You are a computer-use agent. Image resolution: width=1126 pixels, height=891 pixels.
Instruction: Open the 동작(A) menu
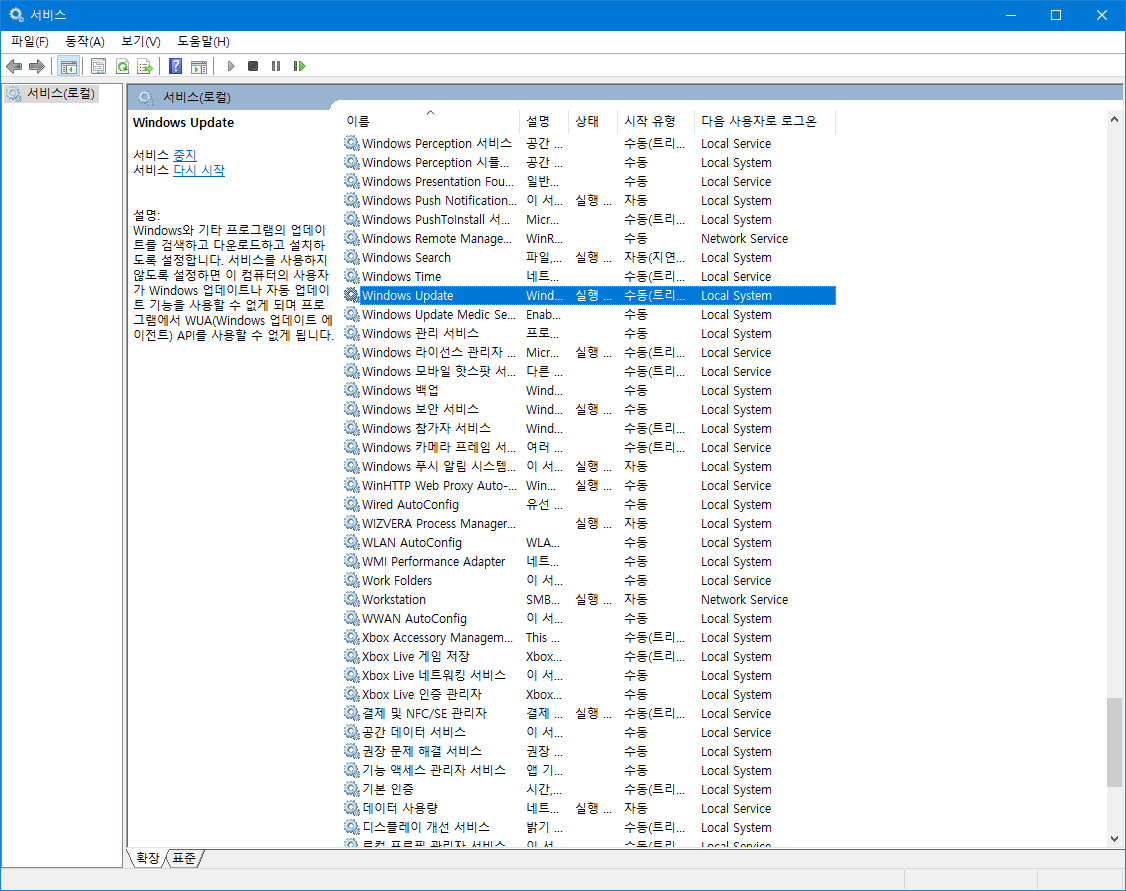click(x=85, y=42)
